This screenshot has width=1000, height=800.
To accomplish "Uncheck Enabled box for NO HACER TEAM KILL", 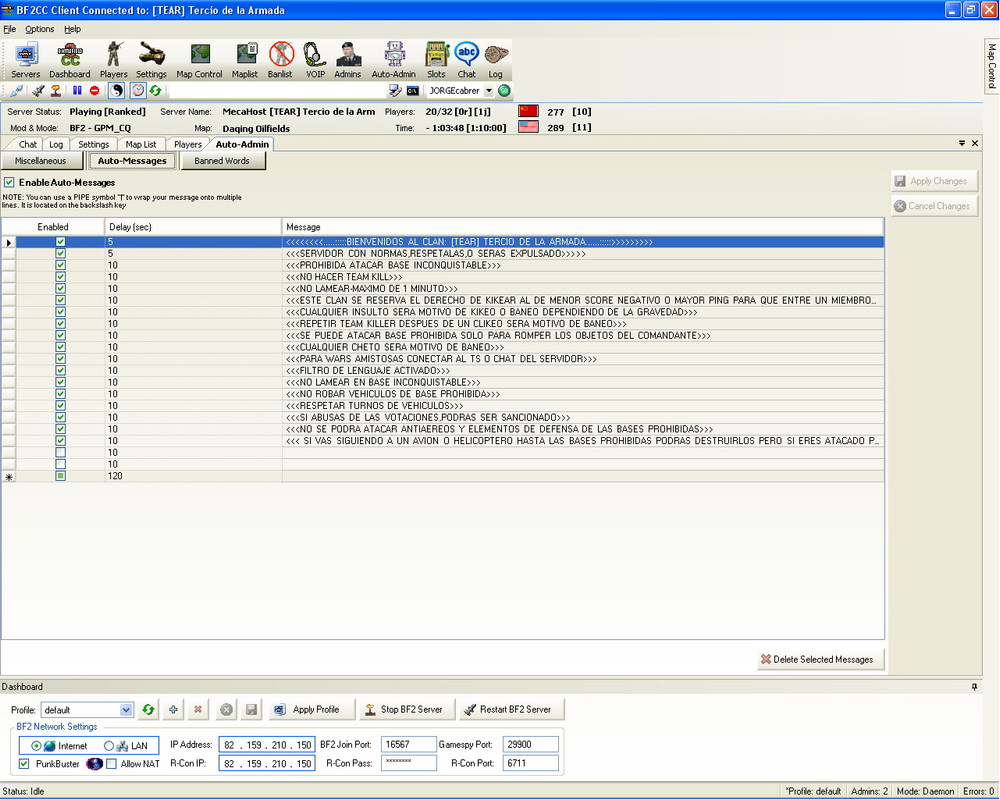I will point(61,277).
